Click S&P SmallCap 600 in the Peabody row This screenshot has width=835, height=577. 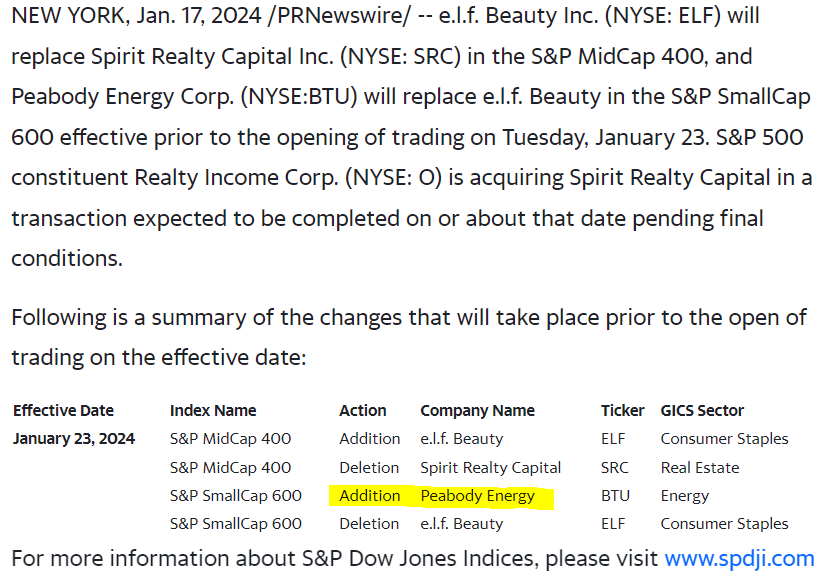point(235,495)
